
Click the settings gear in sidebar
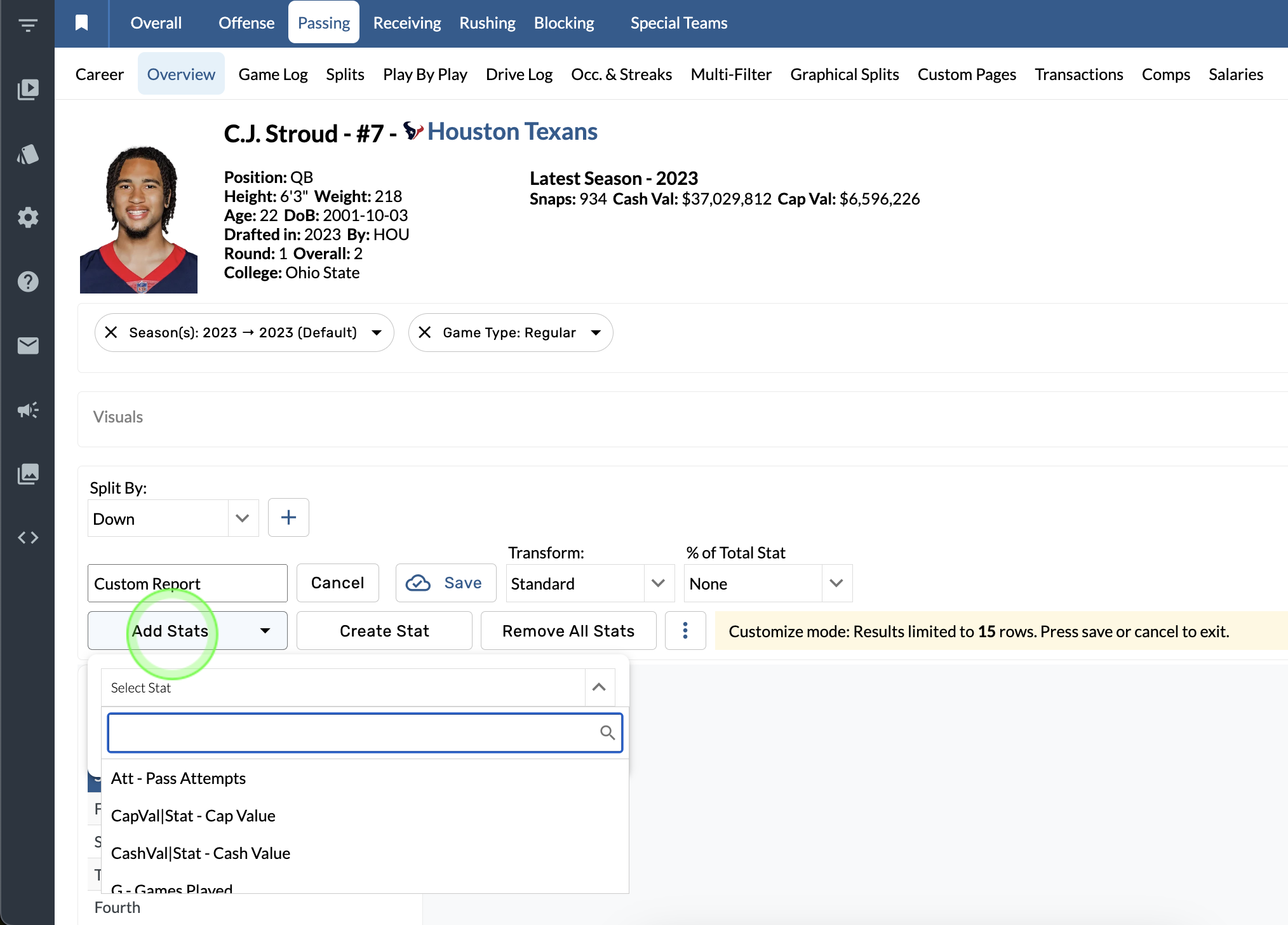(x=27, y=217)
